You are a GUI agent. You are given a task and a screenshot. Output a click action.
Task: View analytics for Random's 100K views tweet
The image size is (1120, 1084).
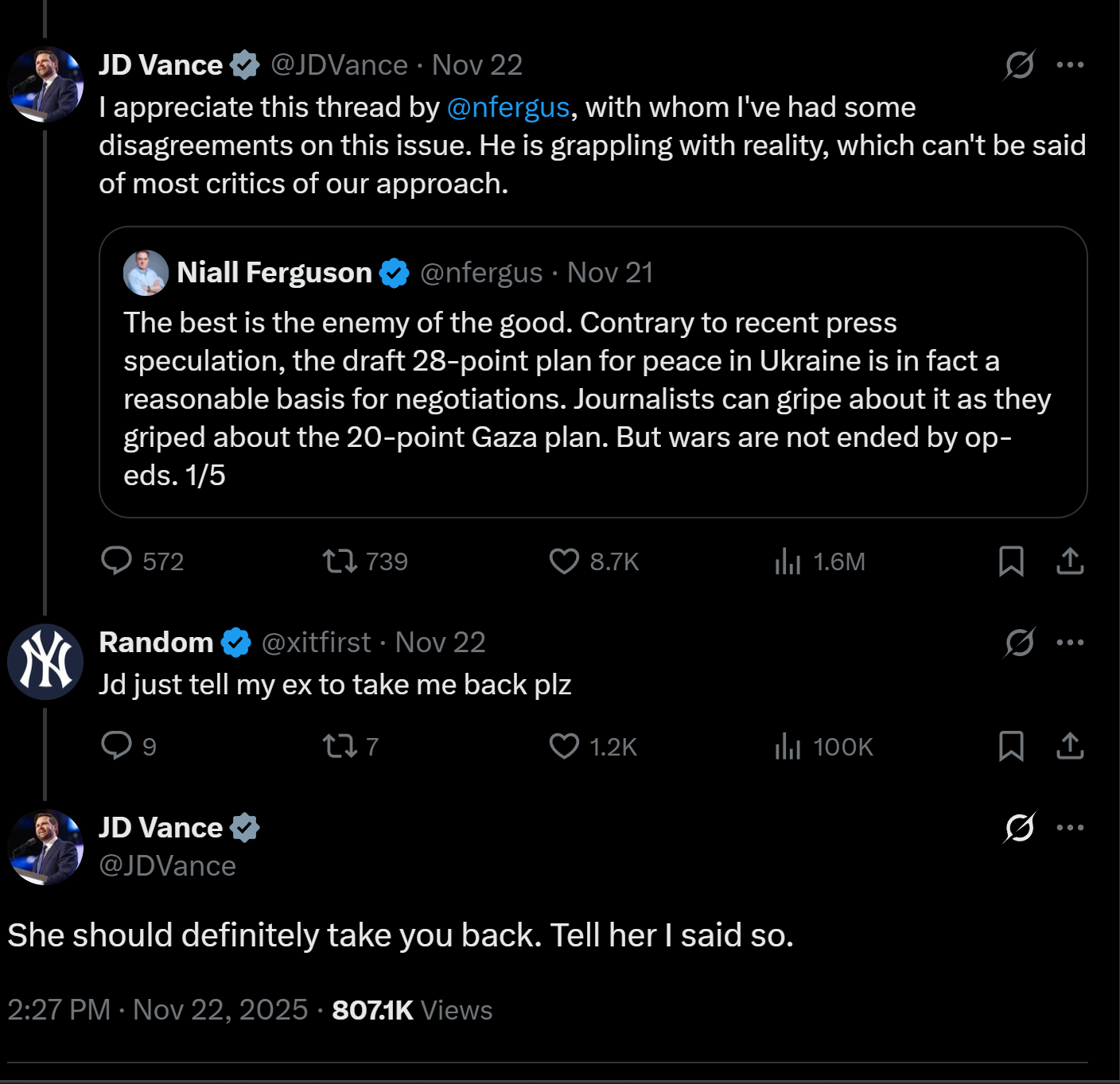(x=787, y=745)
